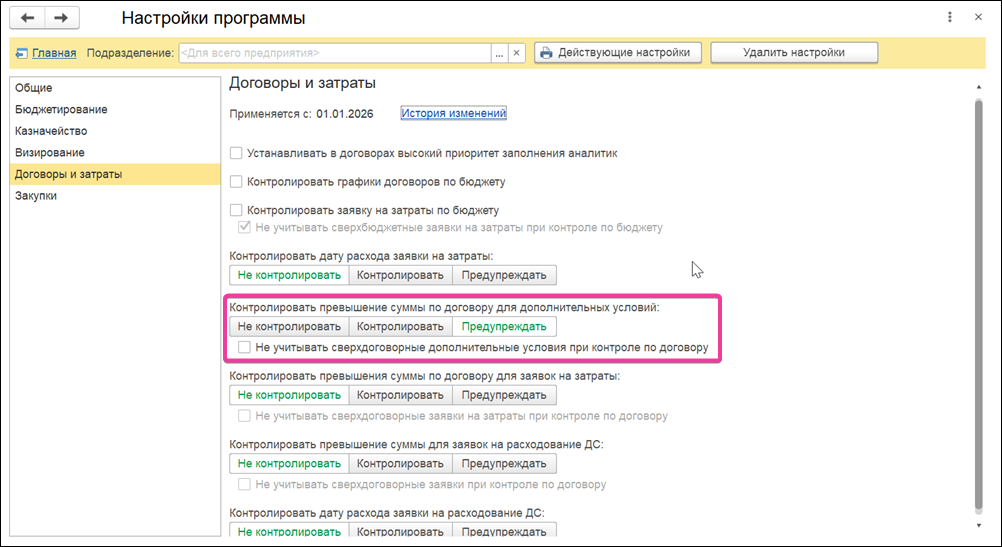Screen dimensions: 1002x547
Task: Select Контролировать for дата расхода заявки на затраты
Action: (400, 275)
